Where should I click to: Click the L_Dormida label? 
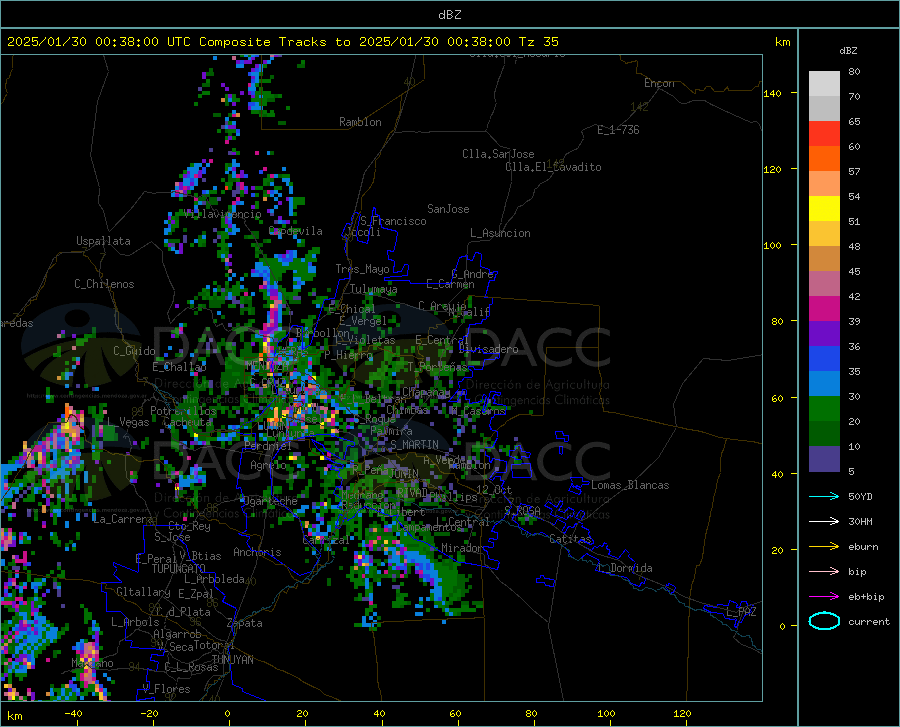(x=625, y=568)
